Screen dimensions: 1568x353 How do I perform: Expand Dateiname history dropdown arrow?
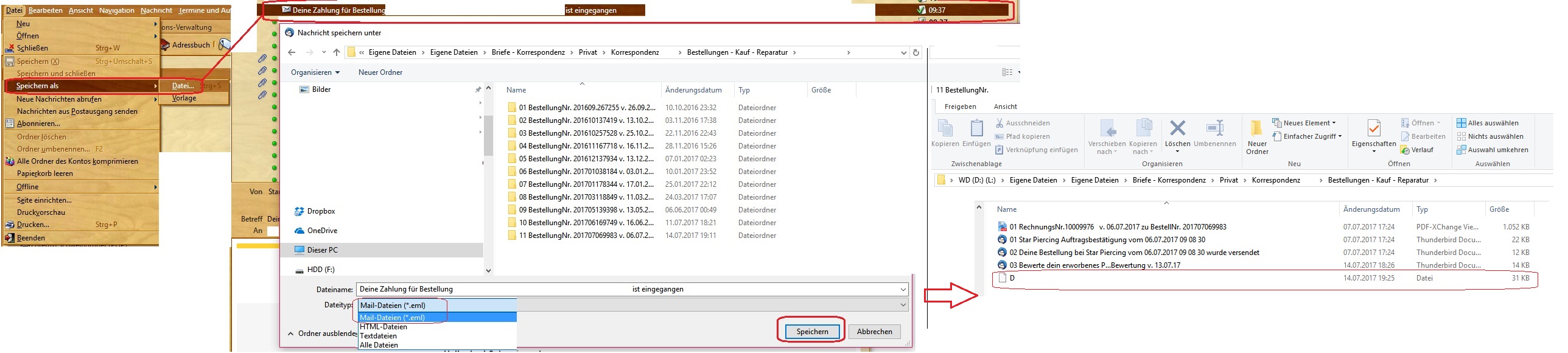(903, 289)
